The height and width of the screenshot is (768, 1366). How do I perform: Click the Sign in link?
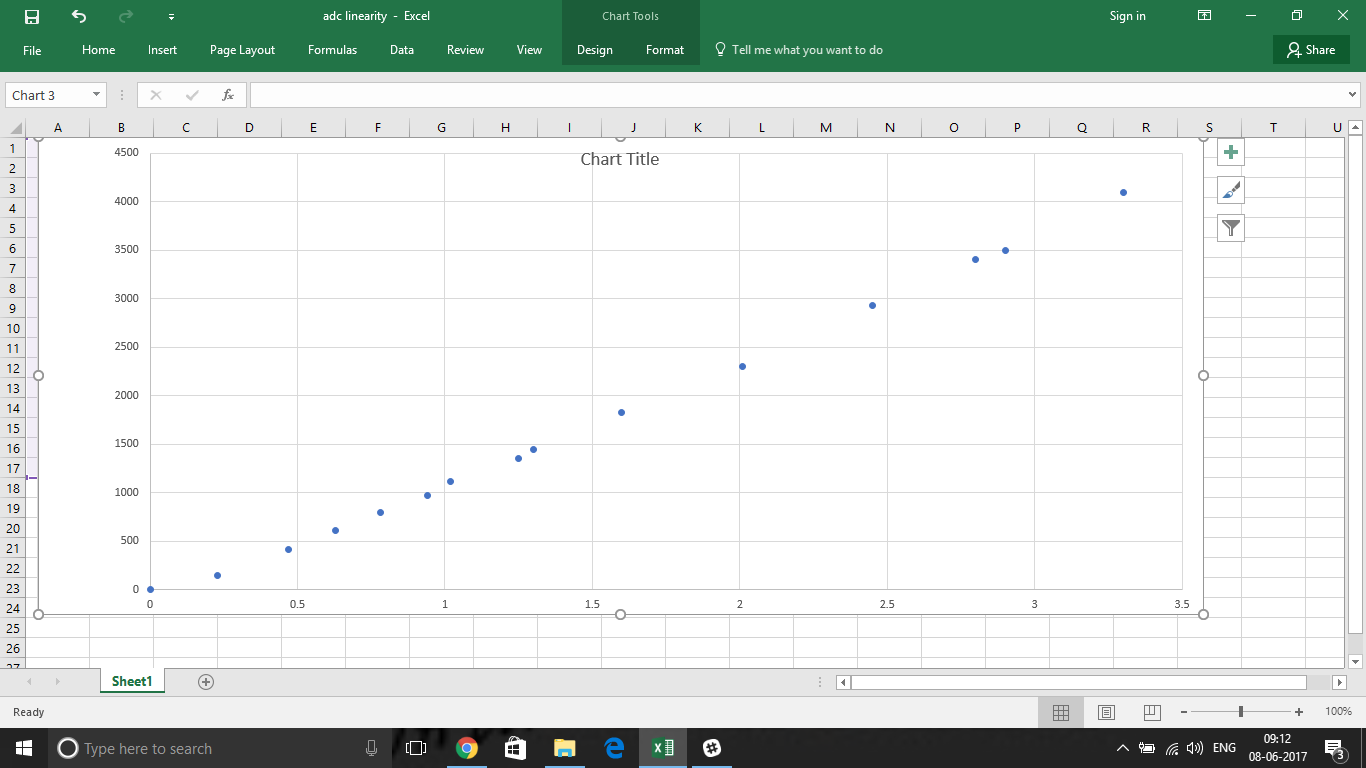click(1128, 16)
